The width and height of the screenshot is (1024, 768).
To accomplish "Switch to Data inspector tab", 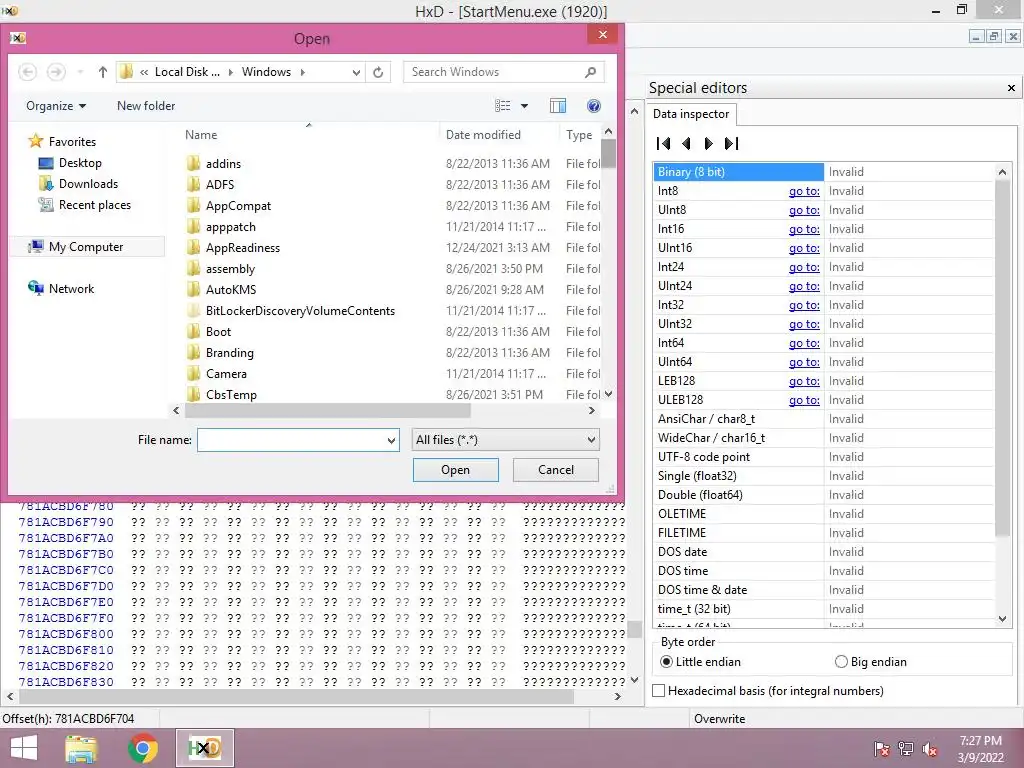I will [691, 114].
